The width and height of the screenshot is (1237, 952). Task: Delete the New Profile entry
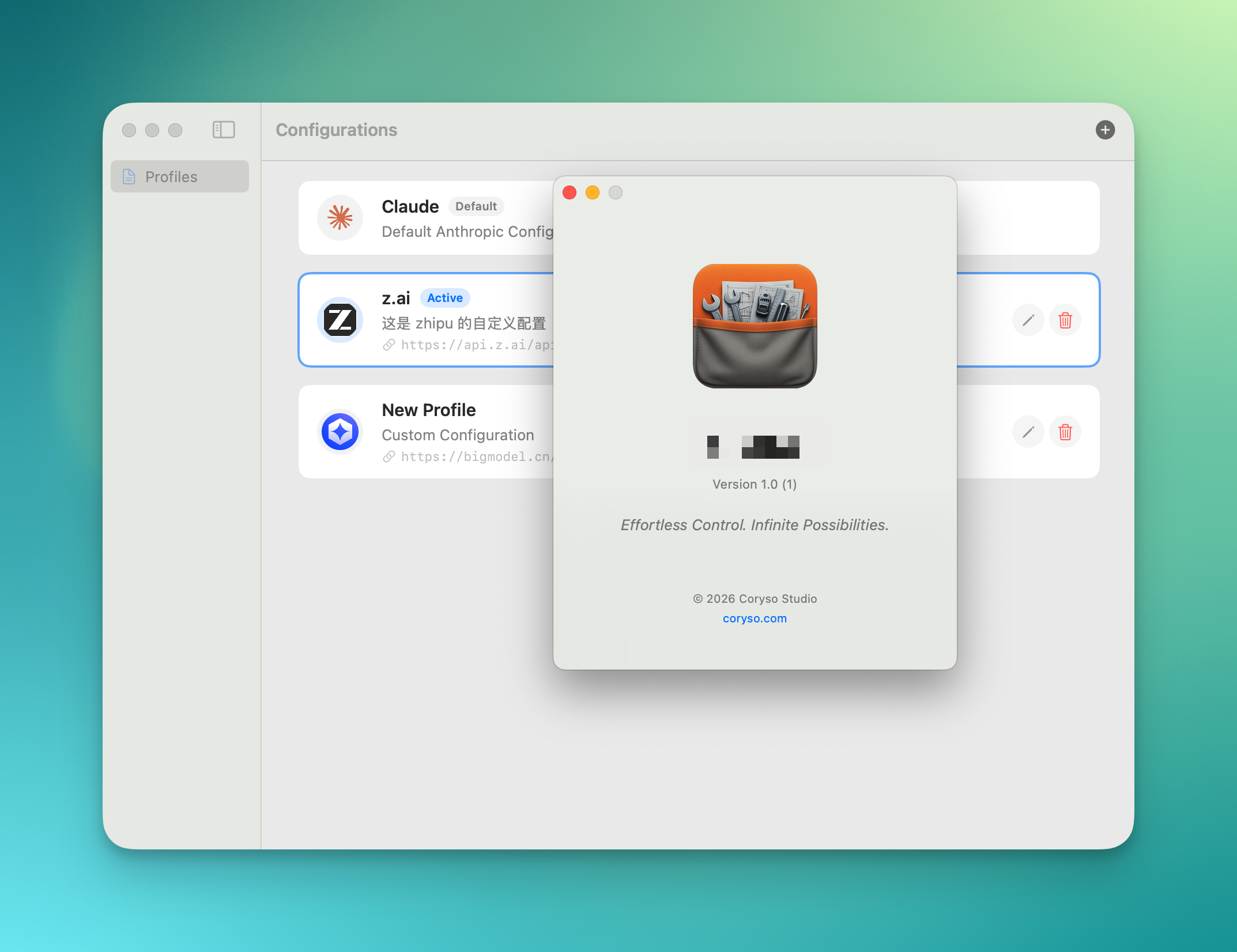(x=1065, y=432)
